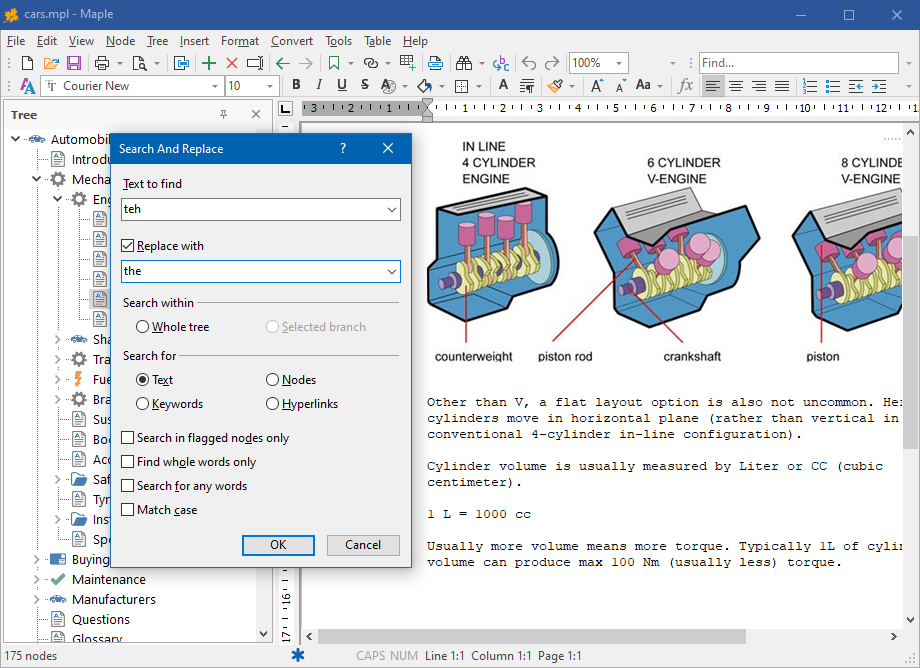The image size is (920, 668).
Task: Cancel the Search And Replace dialog
Action: point(363,545)
